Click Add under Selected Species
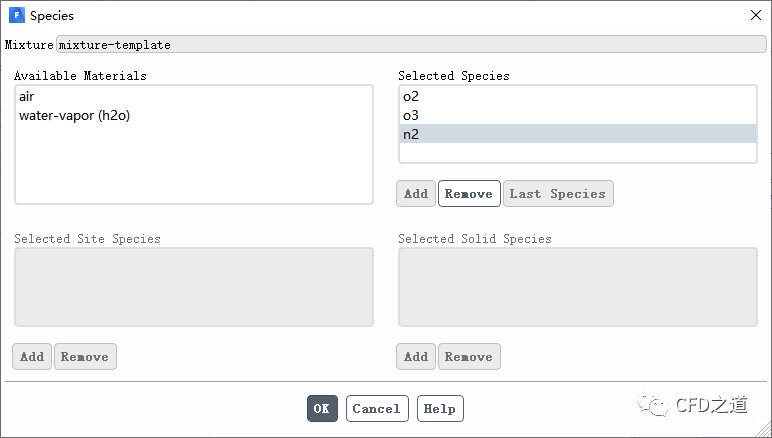Viewport: 772px width, 438px height. (x=416, y=194)
